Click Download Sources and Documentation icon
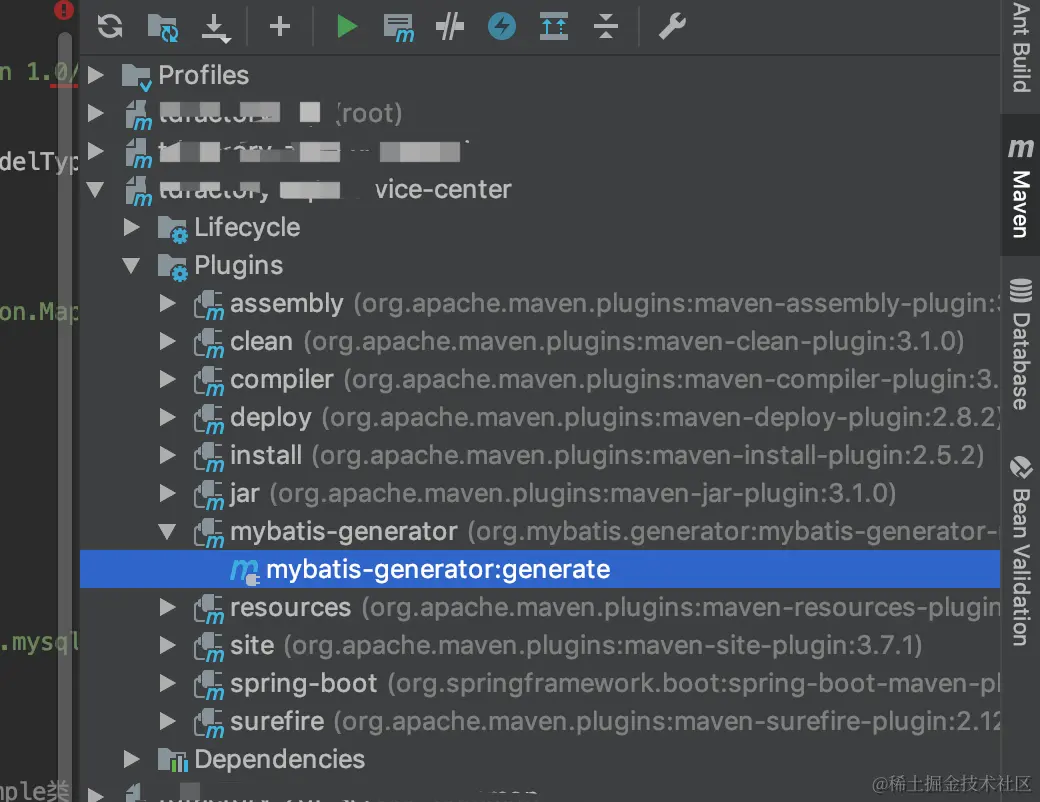 pos(216,28)
